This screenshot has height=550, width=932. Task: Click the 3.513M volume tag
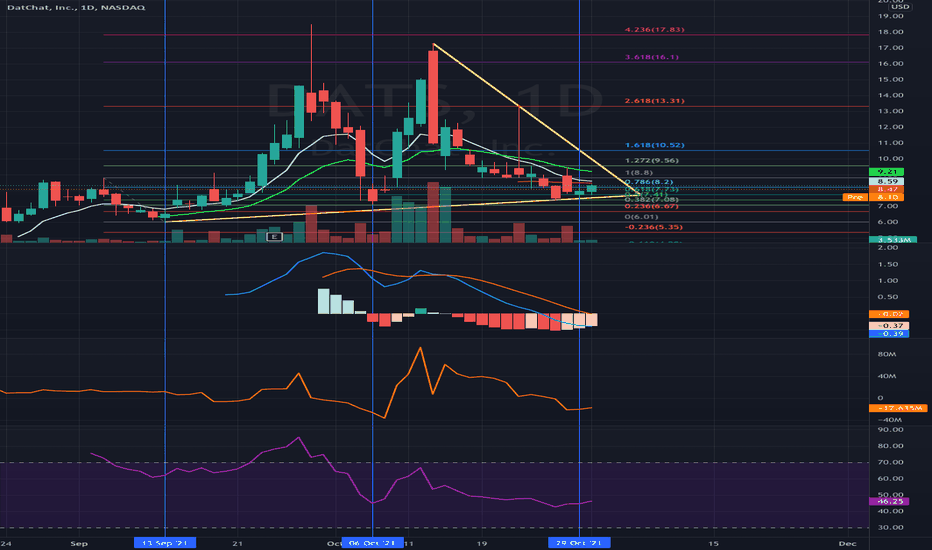coord(893,240)
